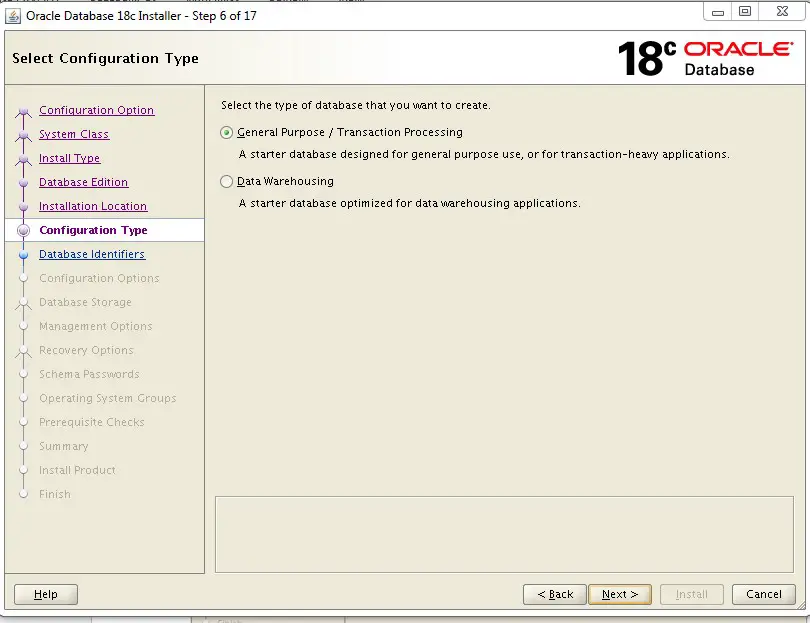Choose the Data Warehousing radio option

point(226,182)
